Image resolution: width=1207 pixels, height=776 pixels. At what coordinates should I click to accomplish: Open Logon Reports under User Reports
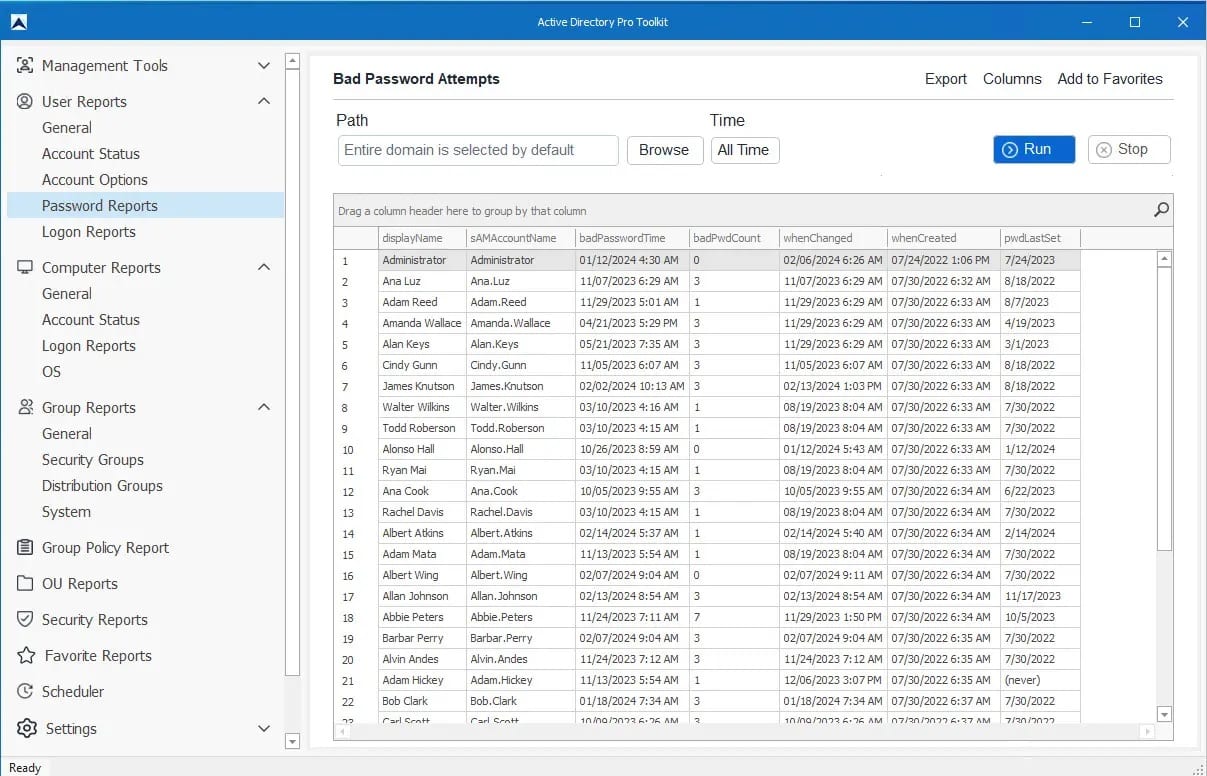(89, 232)
